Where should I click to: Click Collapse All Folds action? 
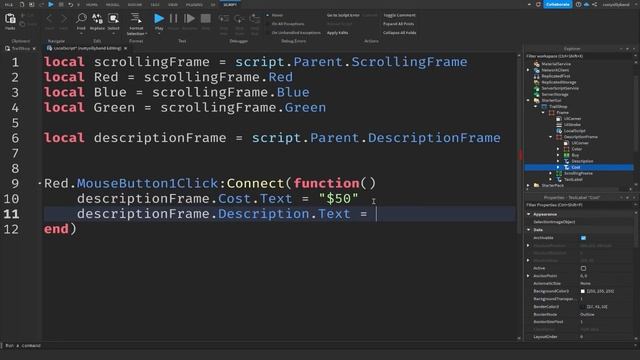point(400,33)
